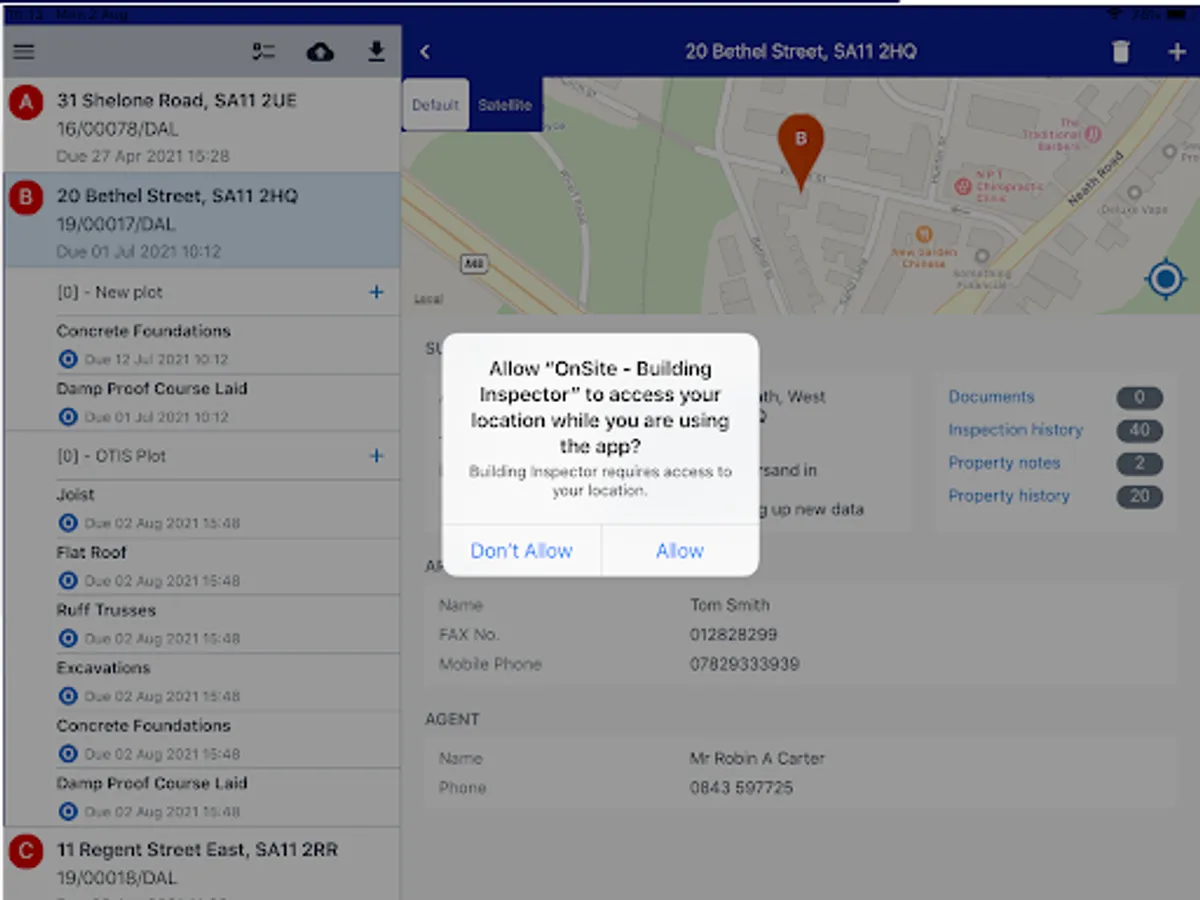Tap the status circle under Excavations
This screenshot has height=900, width=1200.
[x=68, y=696]
